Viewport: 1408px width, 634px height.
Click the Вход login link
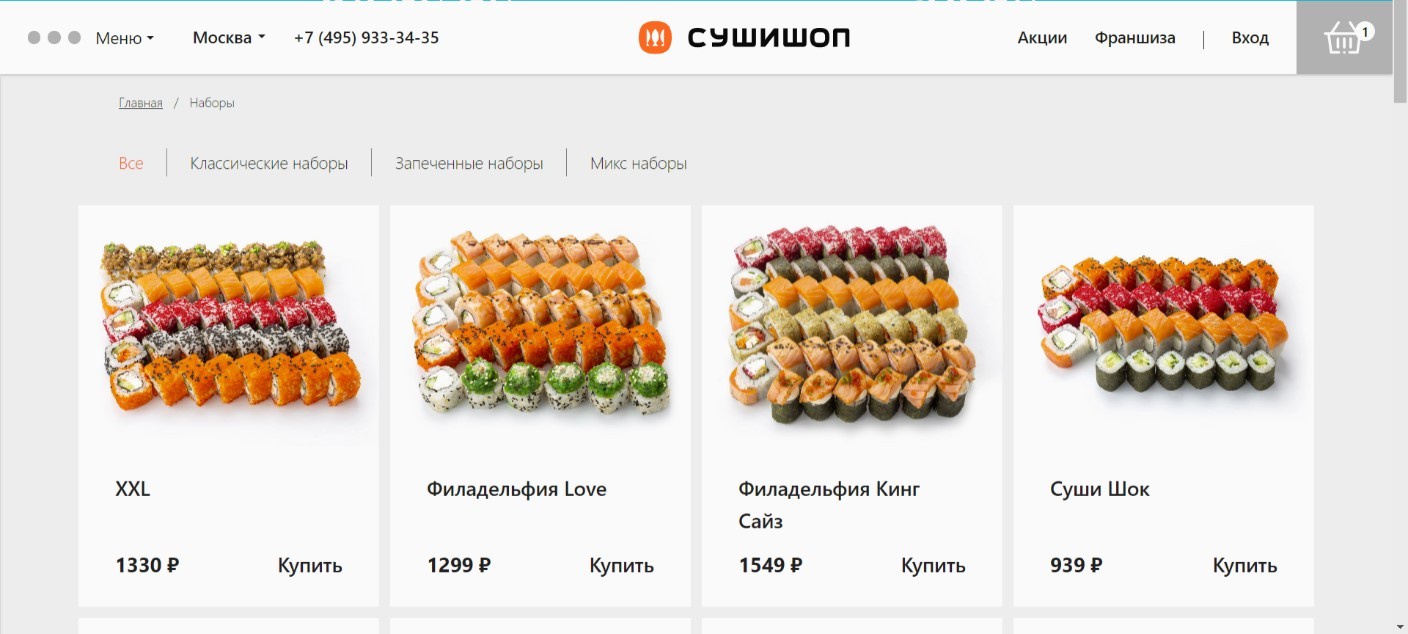click(1250, 38)
